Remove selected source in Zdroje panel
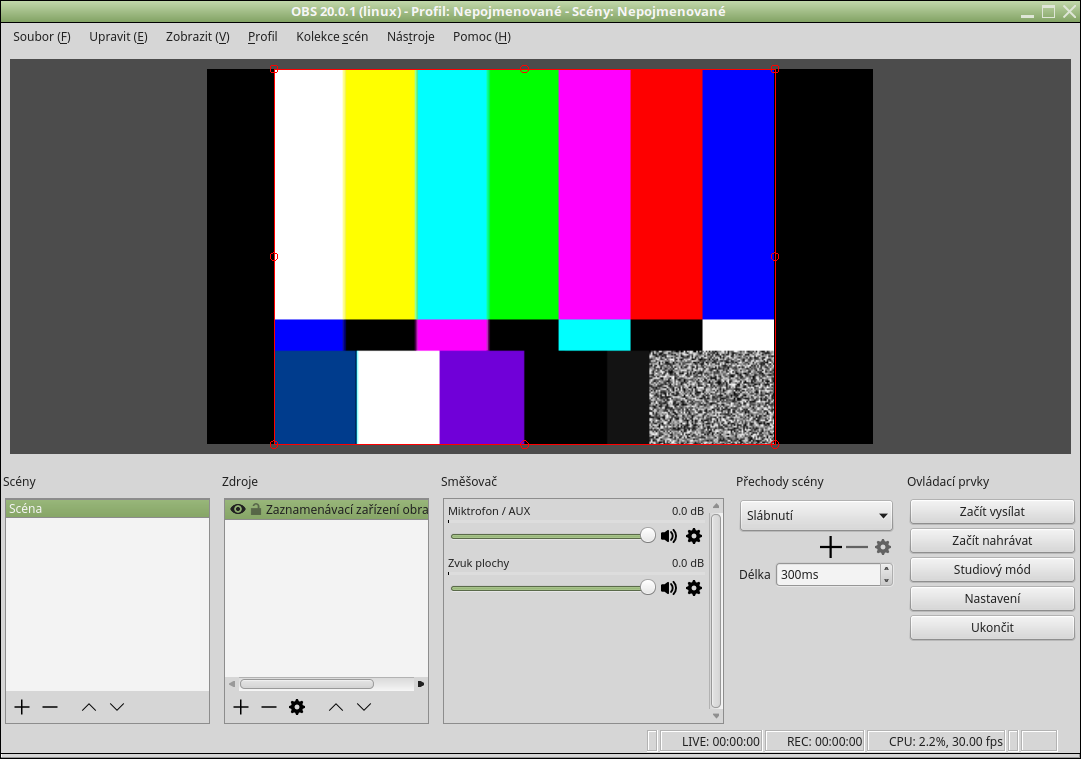 click(269, 707)
